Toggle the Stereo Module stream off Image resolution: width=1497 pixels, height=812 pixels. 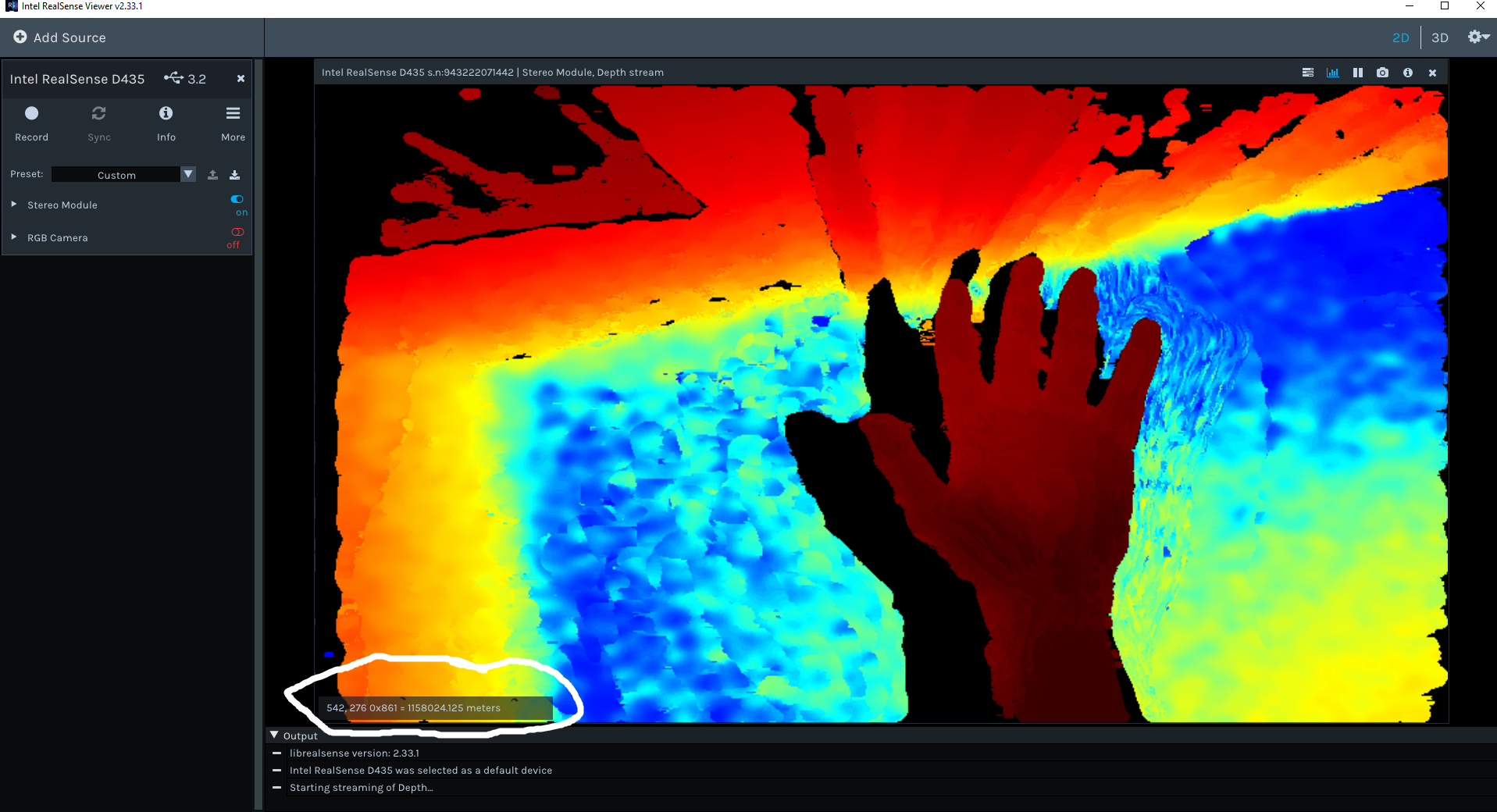[x=237, y=199]
